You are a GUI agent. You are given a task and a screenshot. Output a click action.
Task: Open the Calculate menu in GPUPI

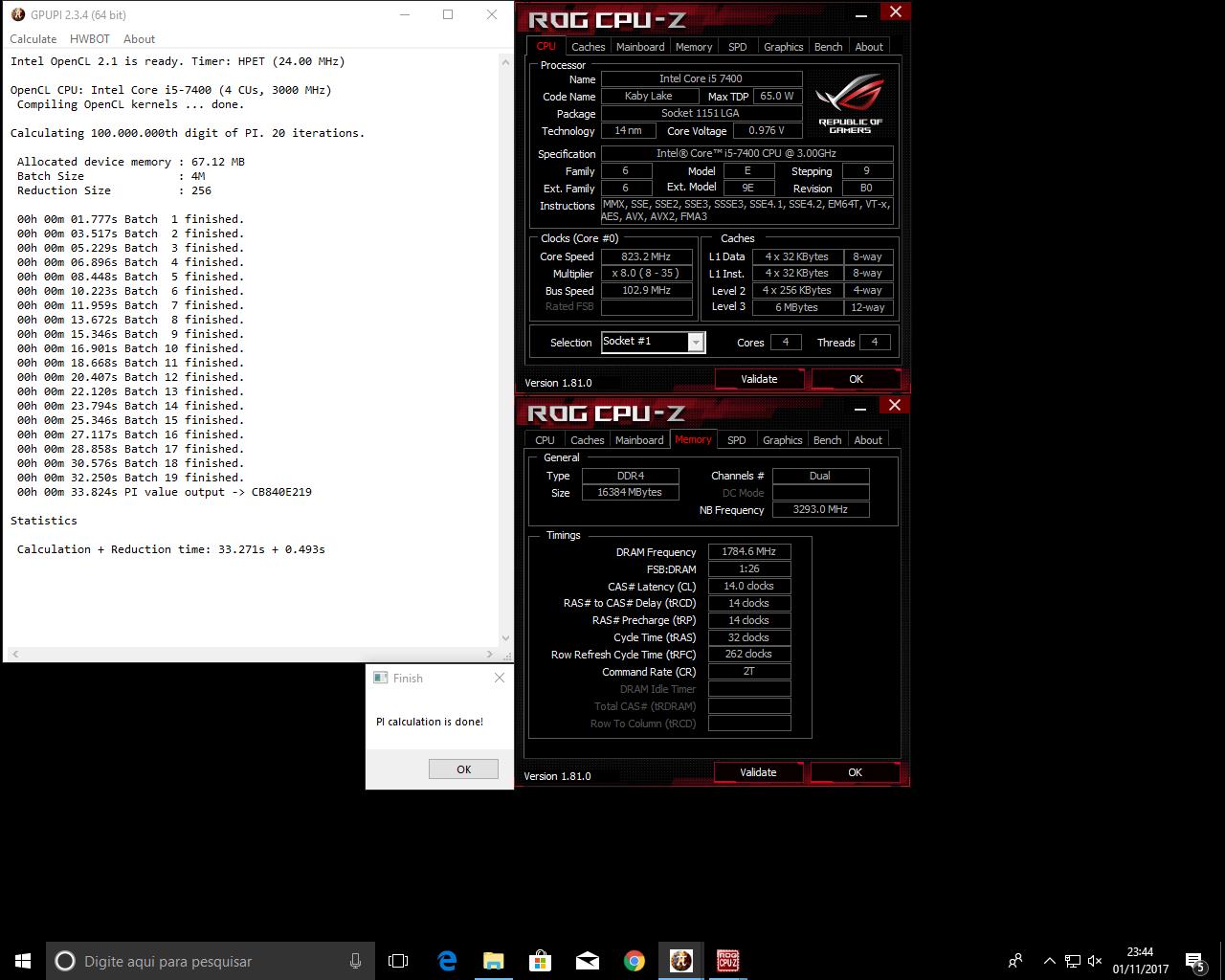(33, 39)
